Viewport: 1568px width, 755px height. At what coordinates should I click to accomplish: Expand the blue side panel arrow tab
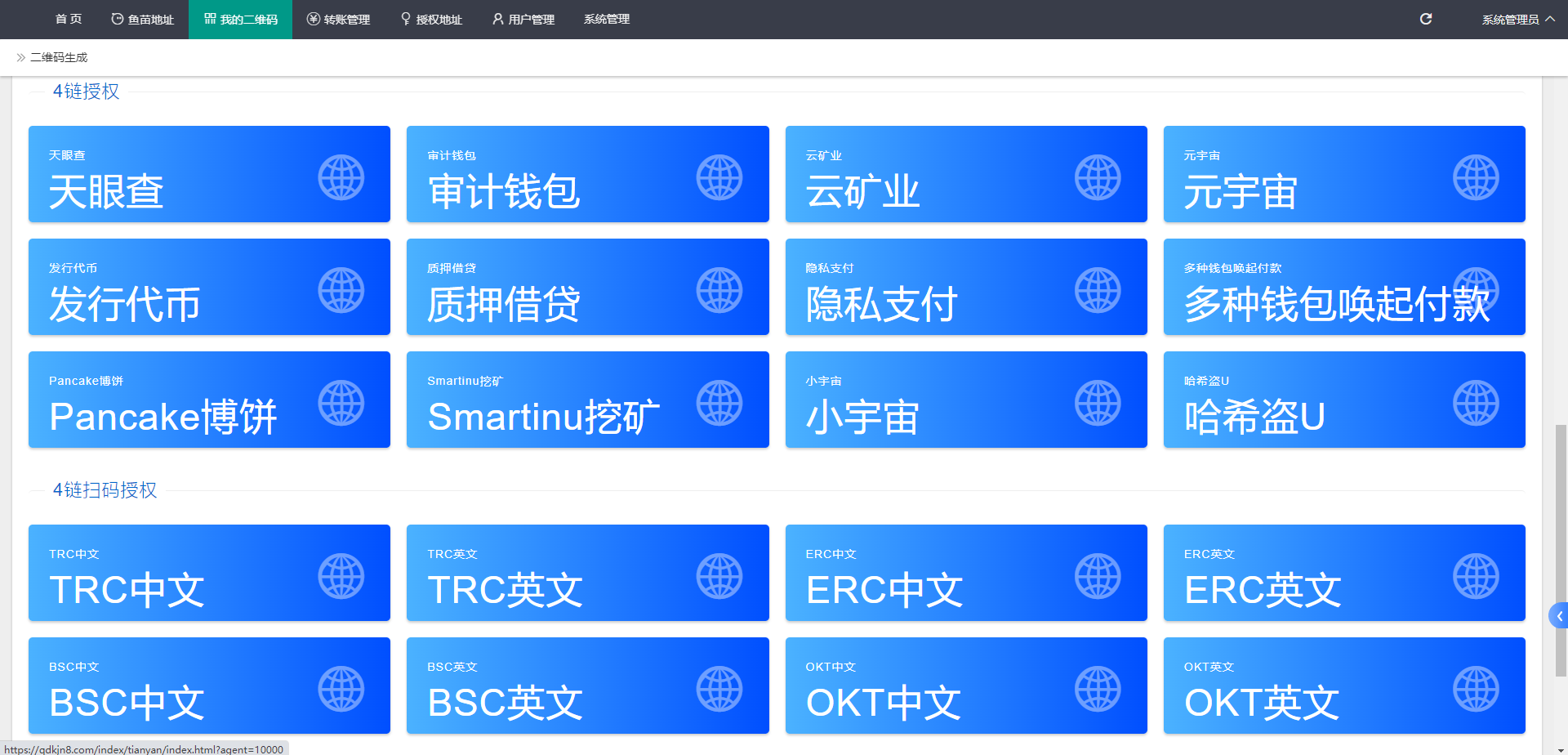1558,616
